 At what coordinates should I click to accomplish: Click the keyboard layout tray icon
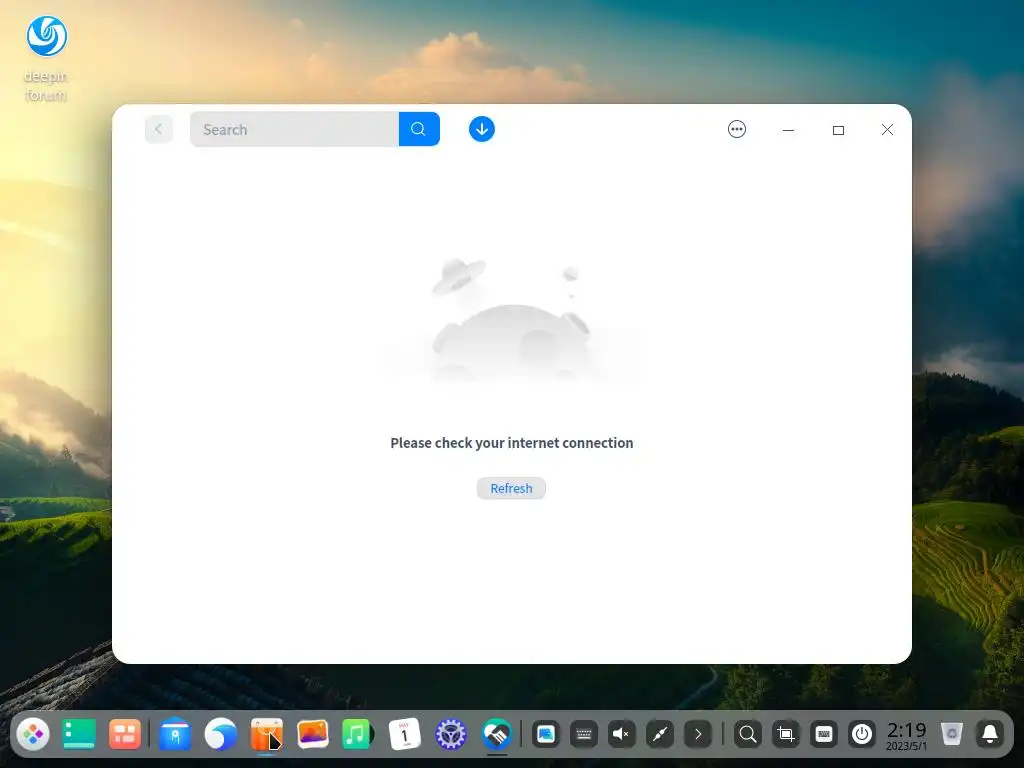[x=824, y=735]
